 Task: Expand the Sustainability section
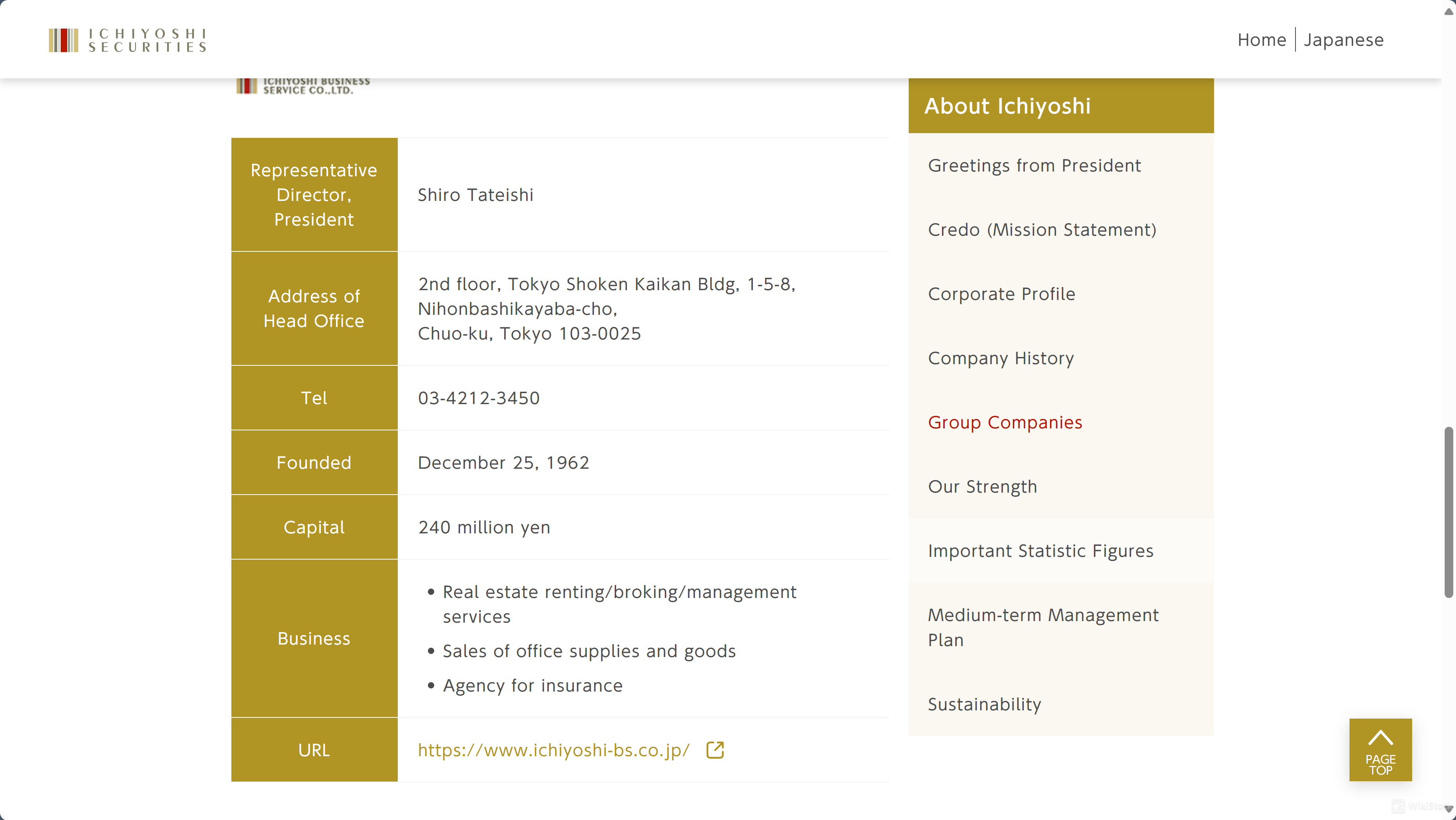[984, 703]
